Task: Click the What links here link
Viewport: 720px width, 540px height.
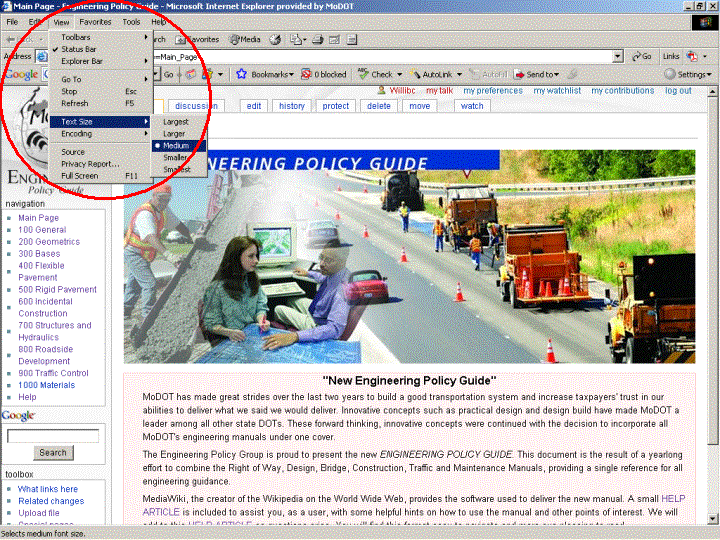Action: tap(48, 489)
